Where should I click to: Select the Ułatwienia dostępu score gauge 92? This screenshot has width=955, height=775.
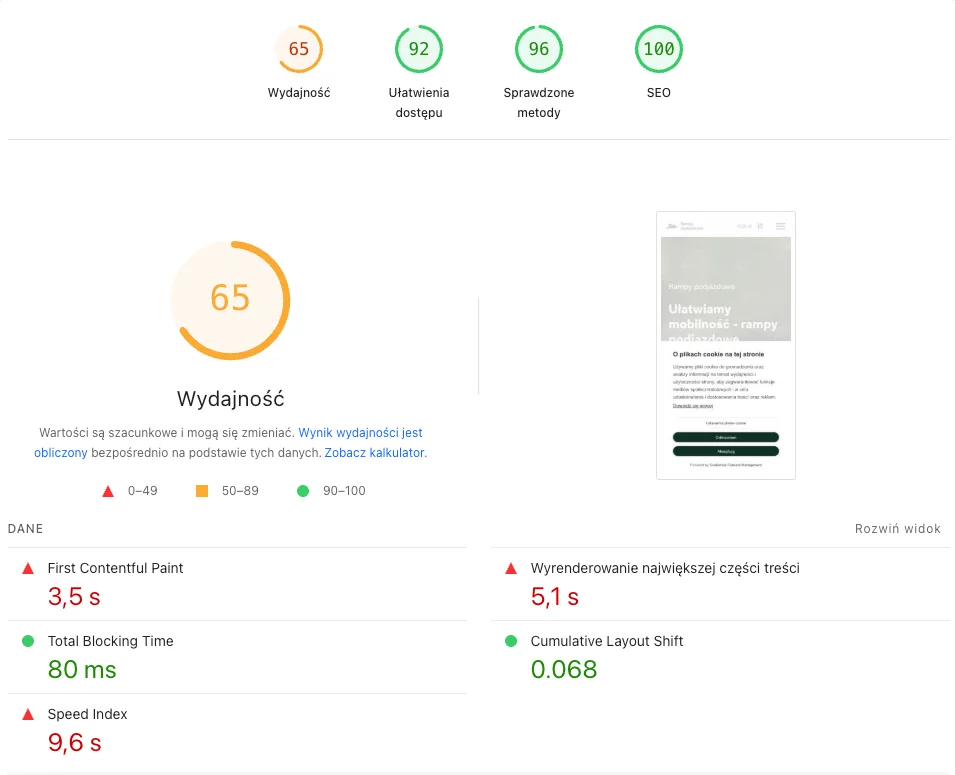click(x=419, y=49)
